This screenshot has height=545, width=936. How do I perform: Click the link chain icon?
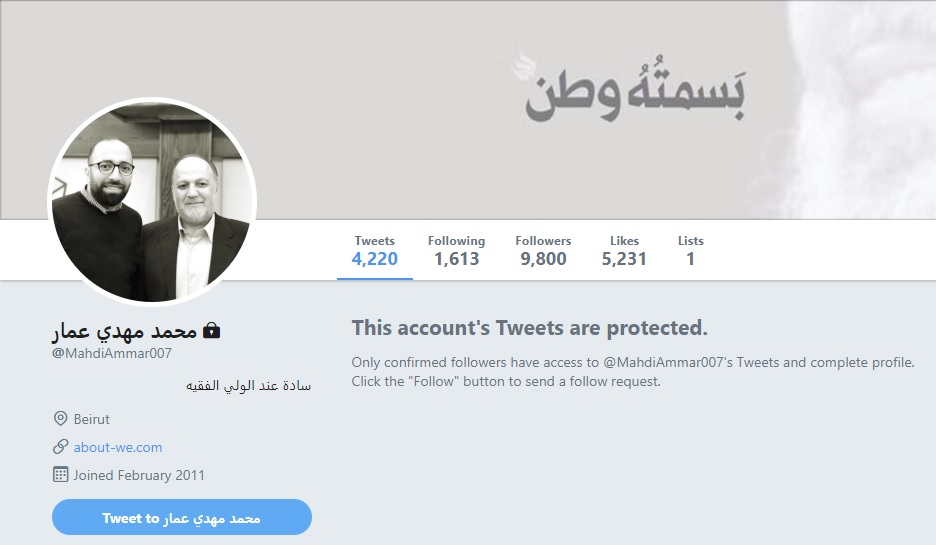pyautogui.click(x=60, y=447)
